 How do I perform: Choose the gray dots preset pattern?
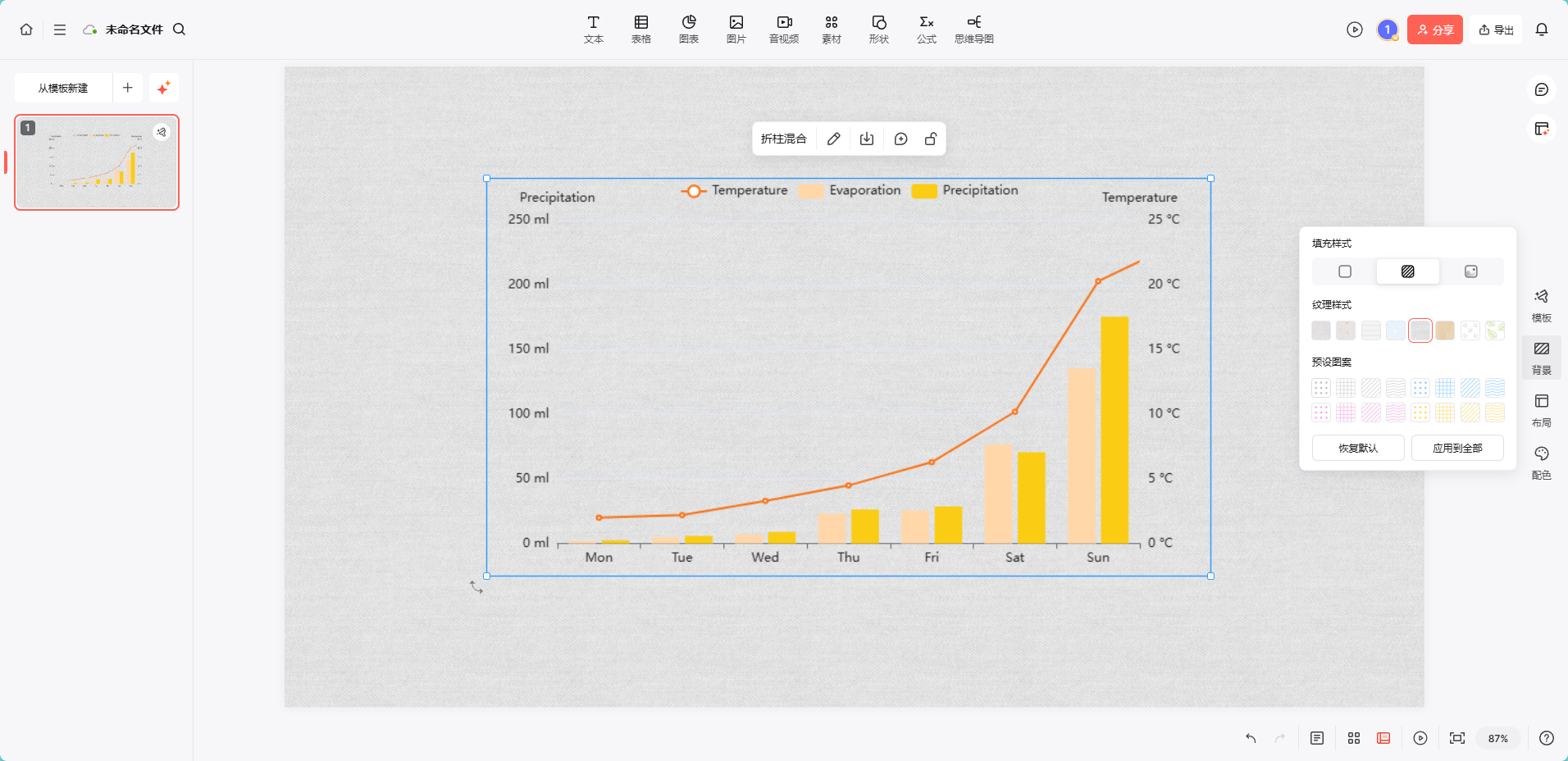point(1321,388)
